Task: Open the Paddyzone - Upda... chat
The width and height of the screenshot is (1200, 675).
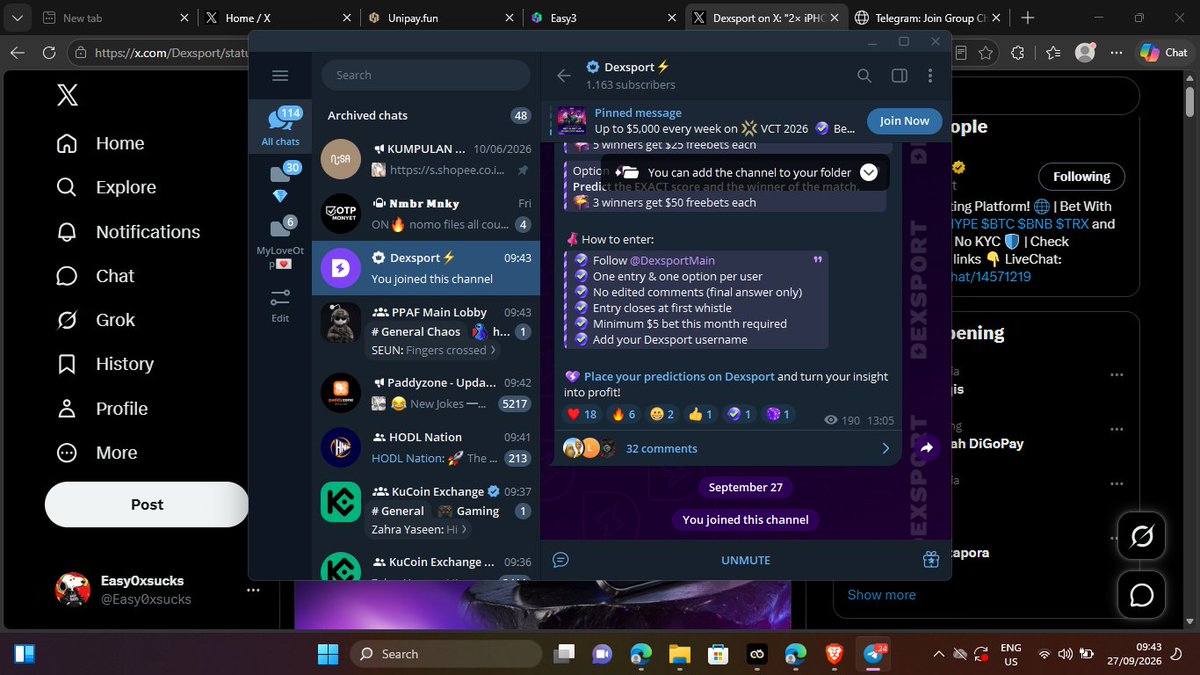Action: pos(427,392)
